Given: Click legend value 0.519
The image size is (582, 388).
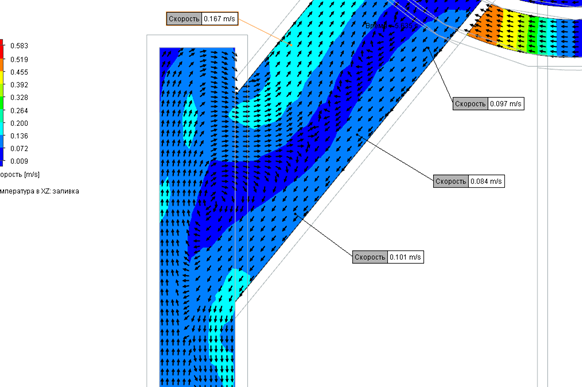Looking at the screenshot, I should tap(19, 59).
